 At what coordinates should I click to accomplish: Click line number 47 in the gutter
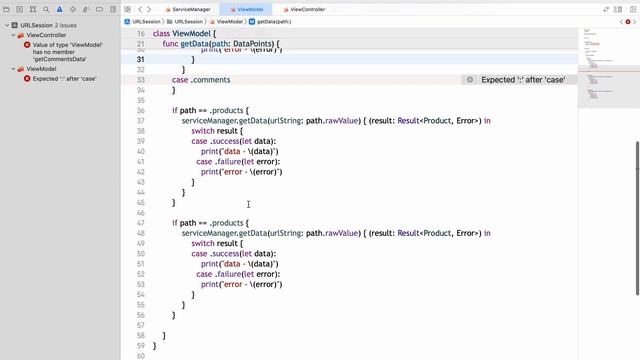[x=140, y=223]
